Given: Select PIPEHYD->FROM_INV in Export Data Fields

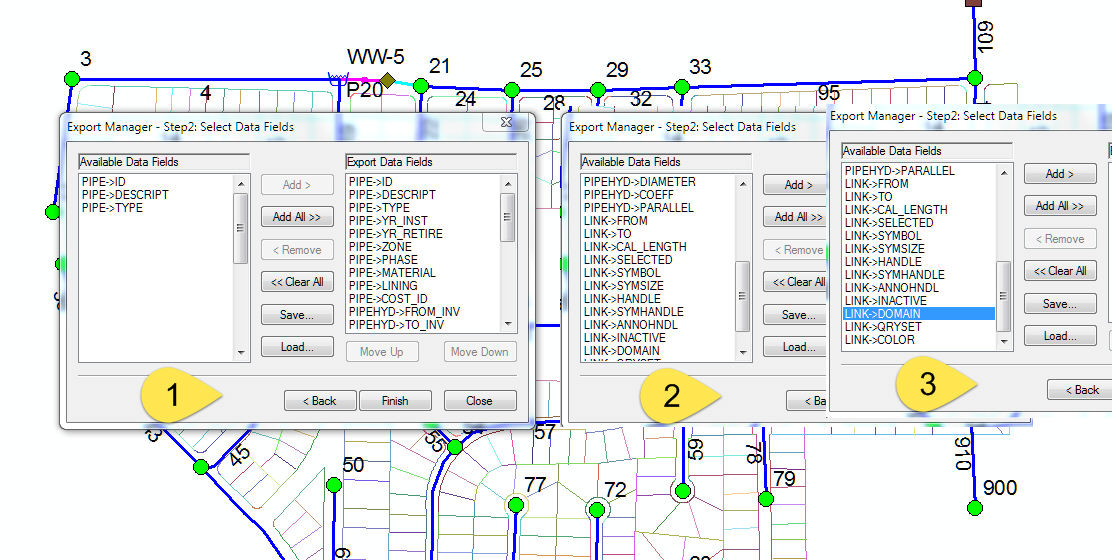Looking at the screenshot, I should coord(404,312).
